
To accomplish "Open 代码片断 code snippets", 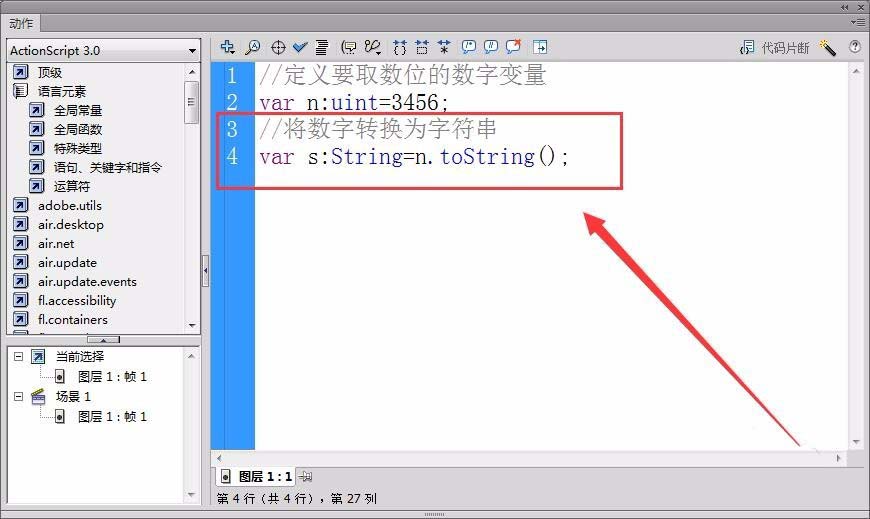I will click(774, 48).
